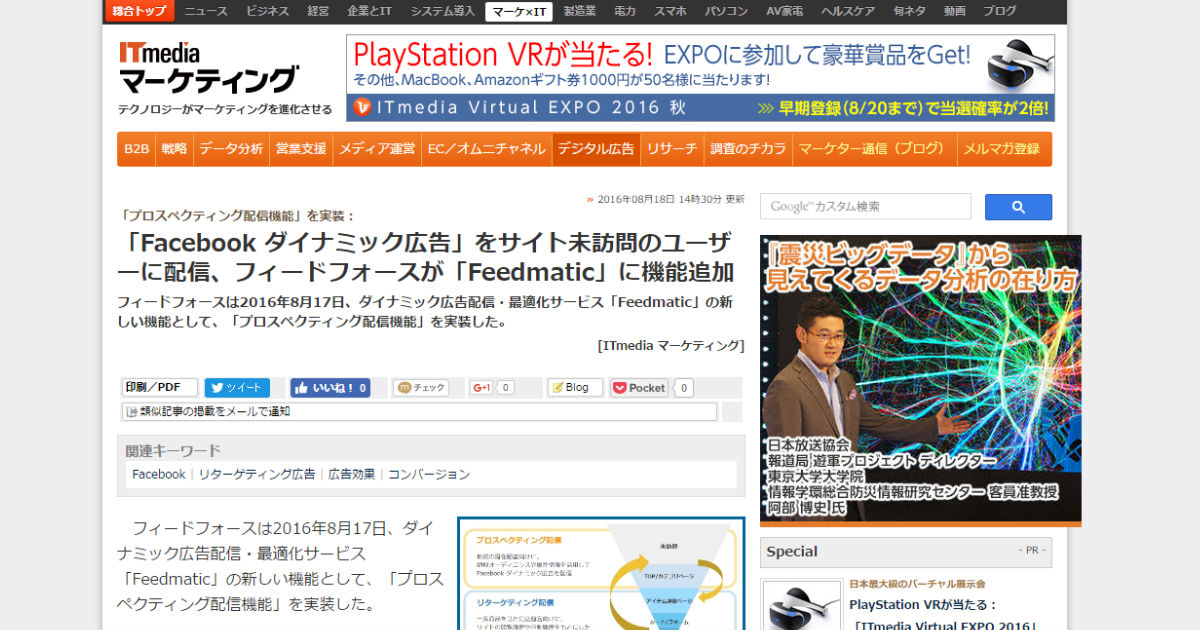
Task: Click the 震災ビッグデータ sidebar ad image
Action: pos(921,380)
